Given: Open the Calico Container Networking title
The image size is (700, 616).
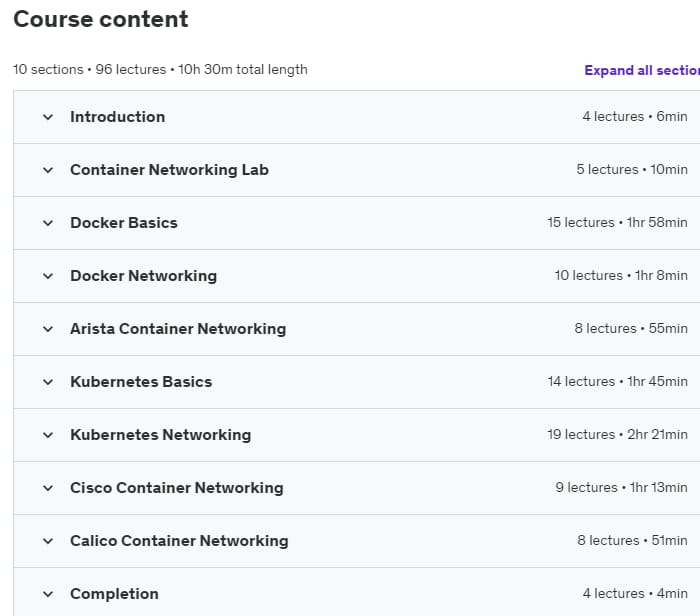Looking at the screenshot, I should [179, 541].
